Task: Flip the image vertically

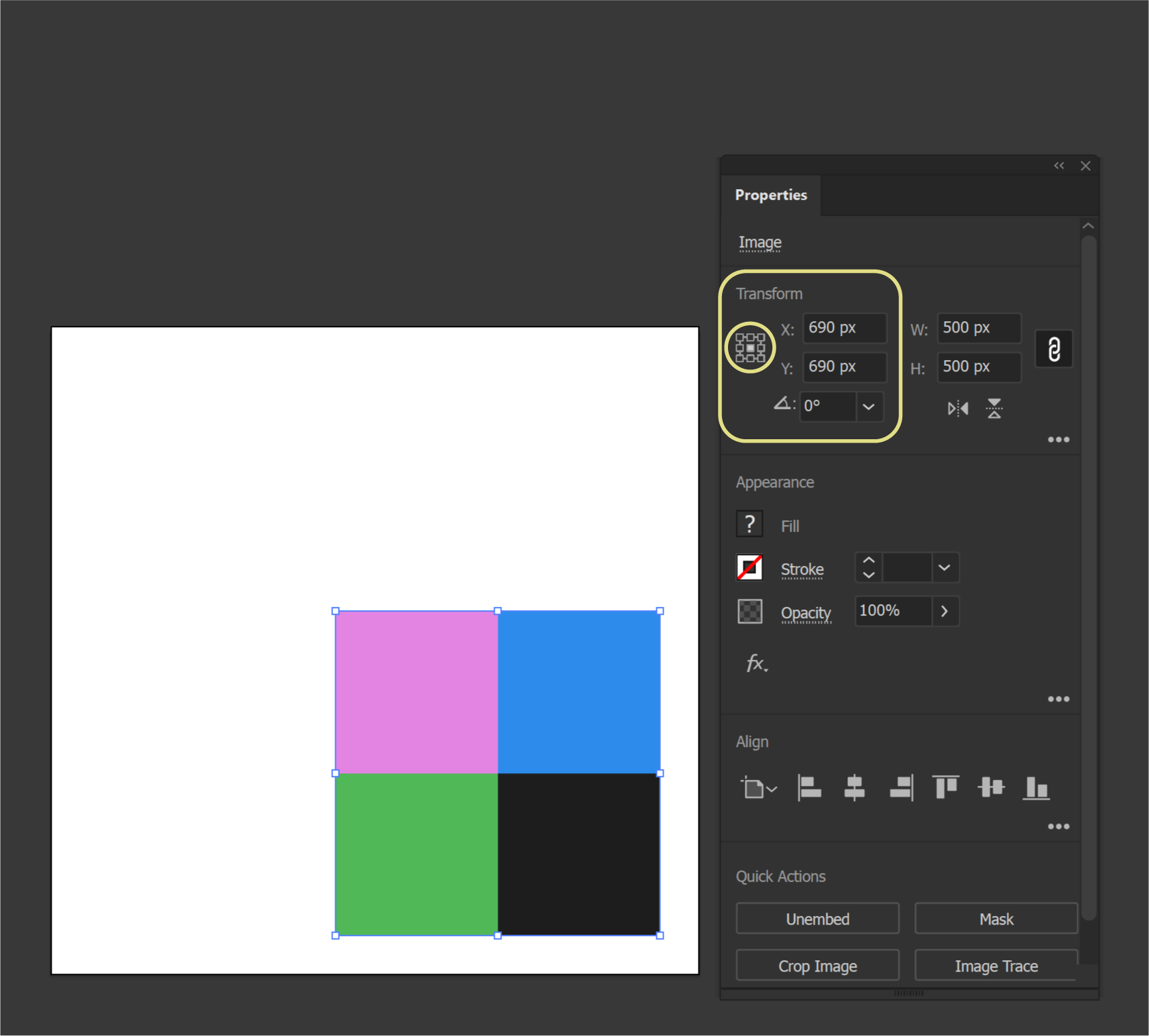Action: point(994,408)
